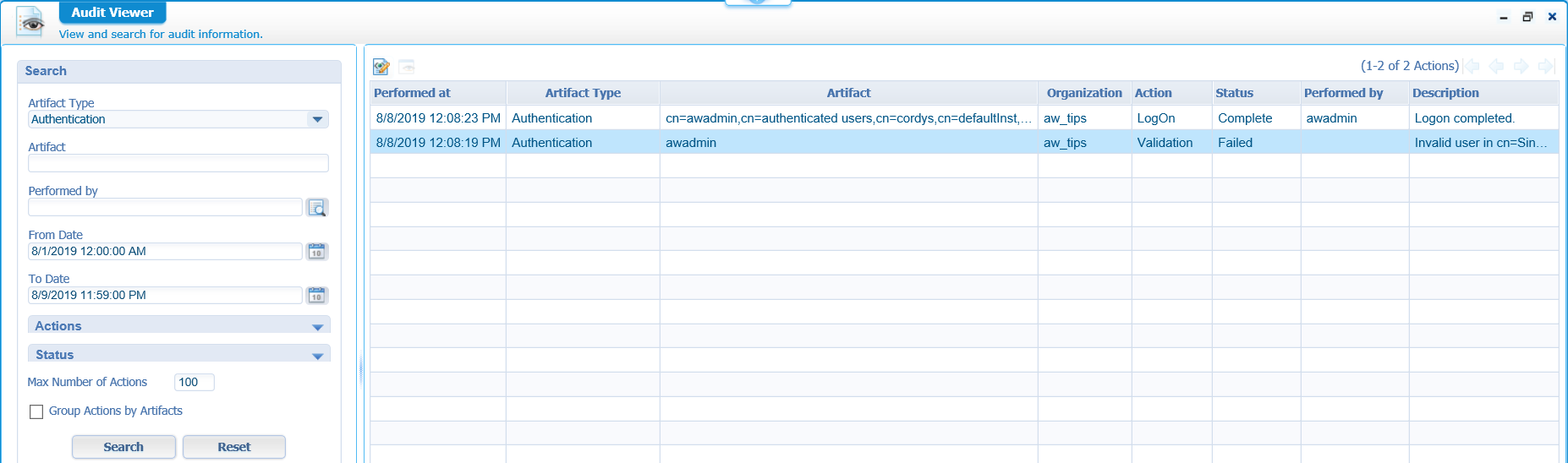The image size is (1568, 463).
Task: Minimize the Audit Viewer window
Action: coord(1504,17)
